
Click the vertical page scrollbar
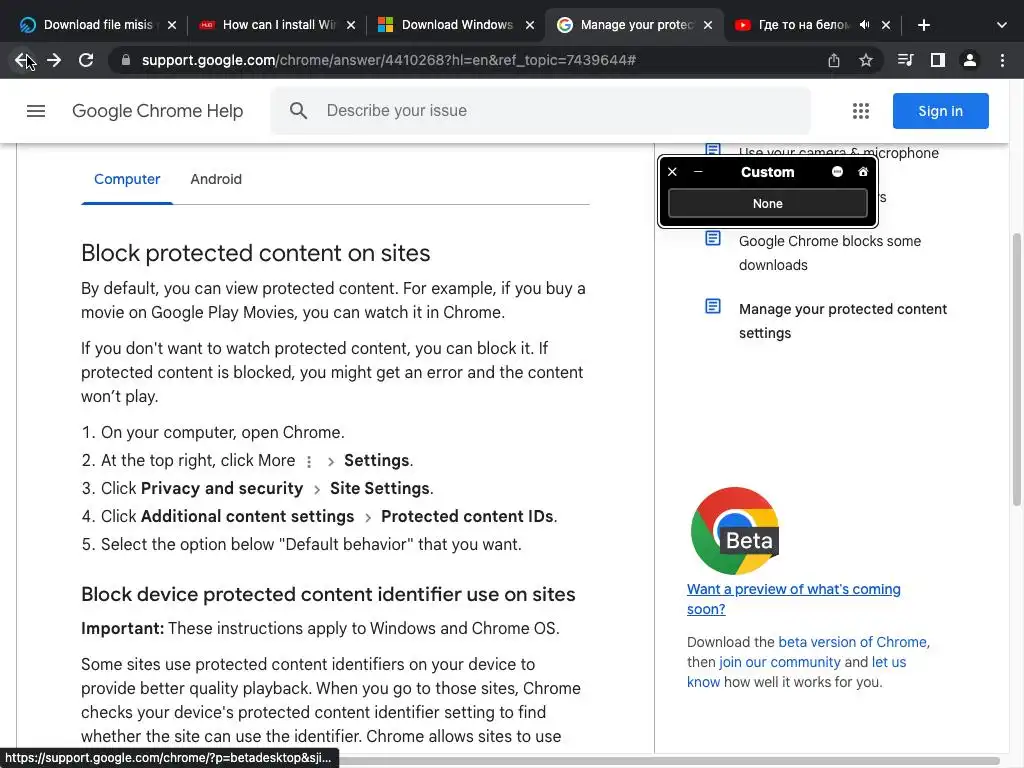(x=1017, y=369)
